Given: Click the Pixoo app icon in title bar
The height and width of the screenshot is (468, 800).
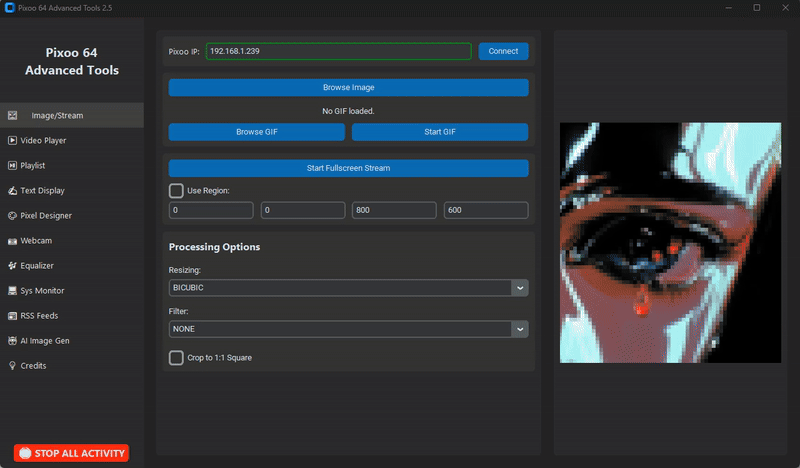Looking at the screenshot, I should 9,8.
